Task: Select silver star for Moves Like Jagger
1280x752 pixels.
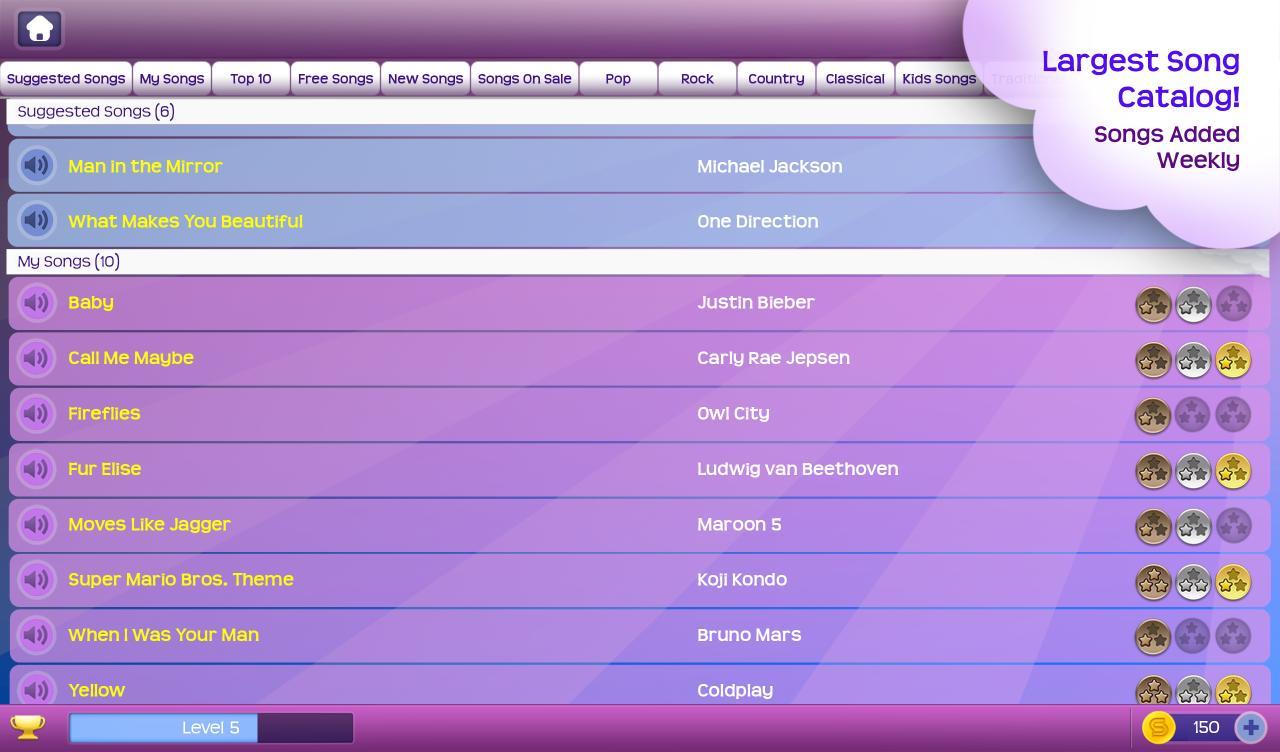Action: (x=1193, y=526)
